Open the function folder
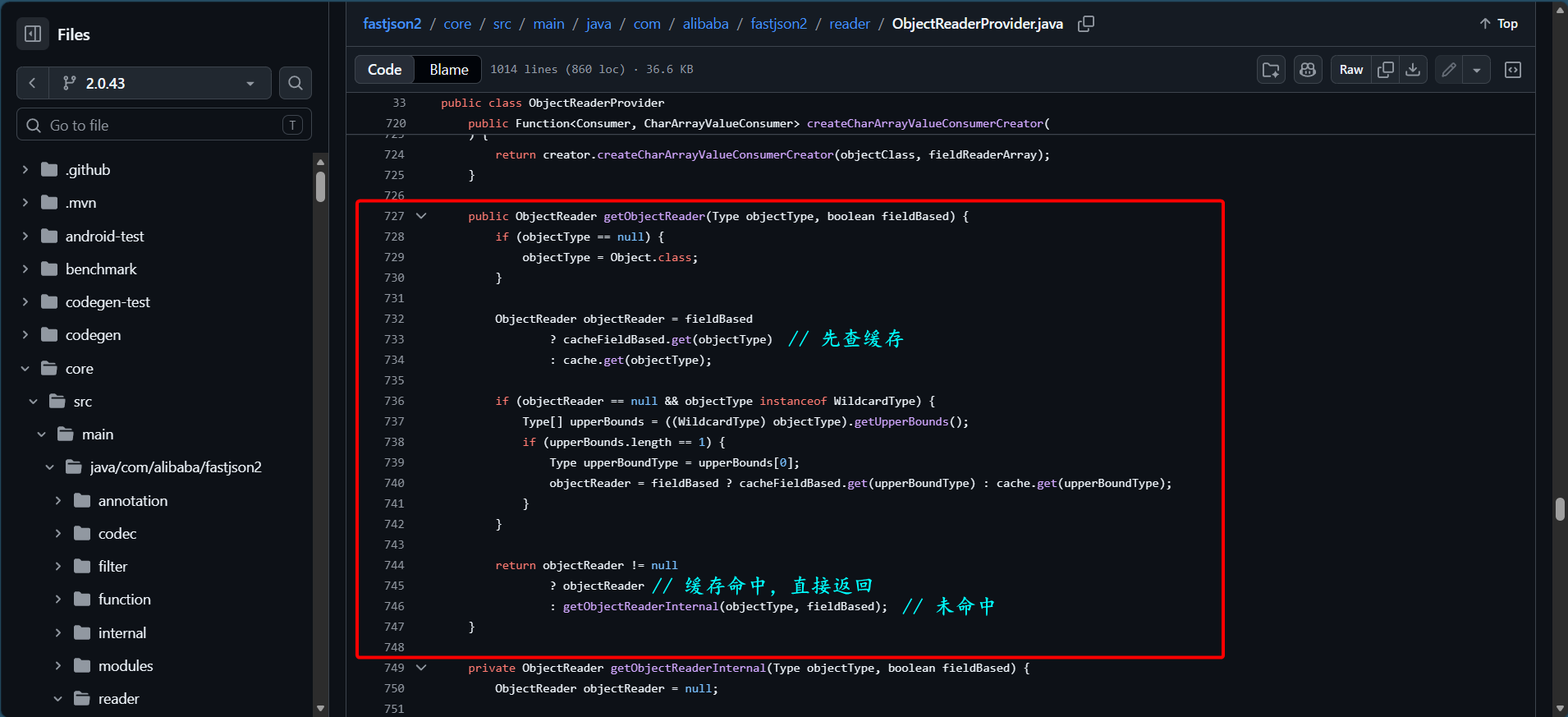The width and height of the screenshot is (1568, 717). click(124, 600)
